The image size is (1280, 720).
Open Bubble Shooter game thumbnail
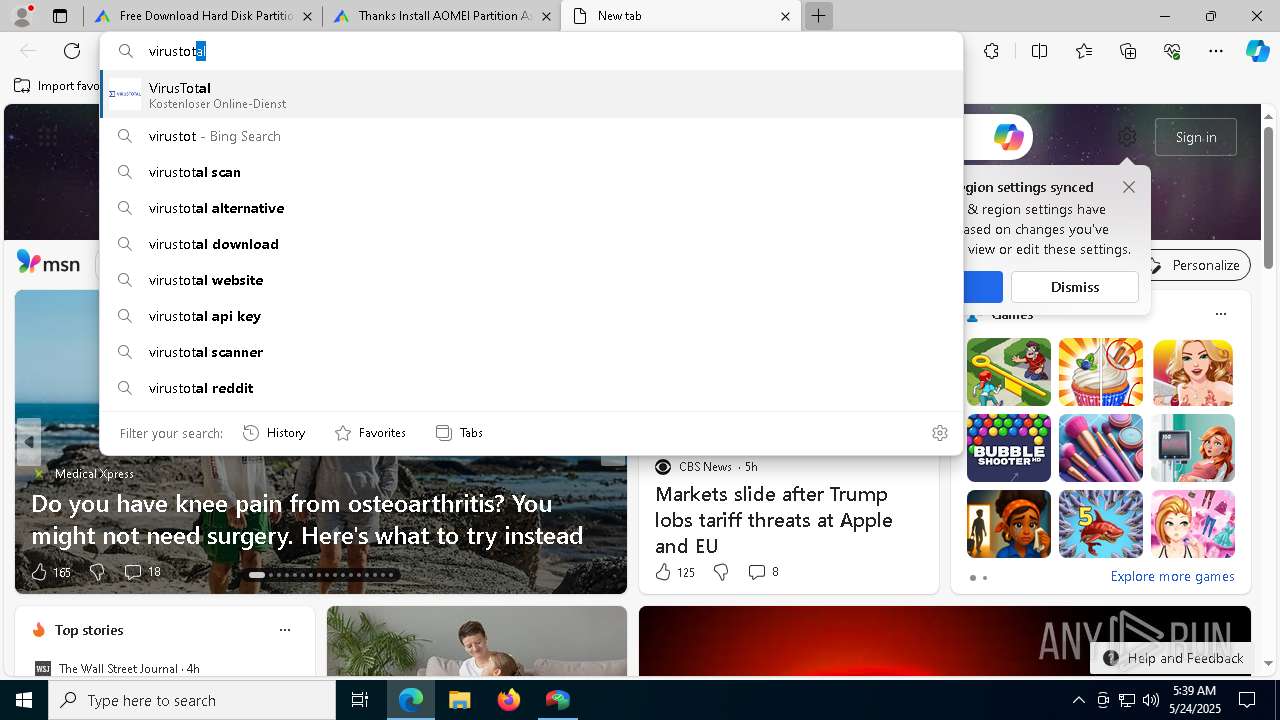pos(1008,448)
